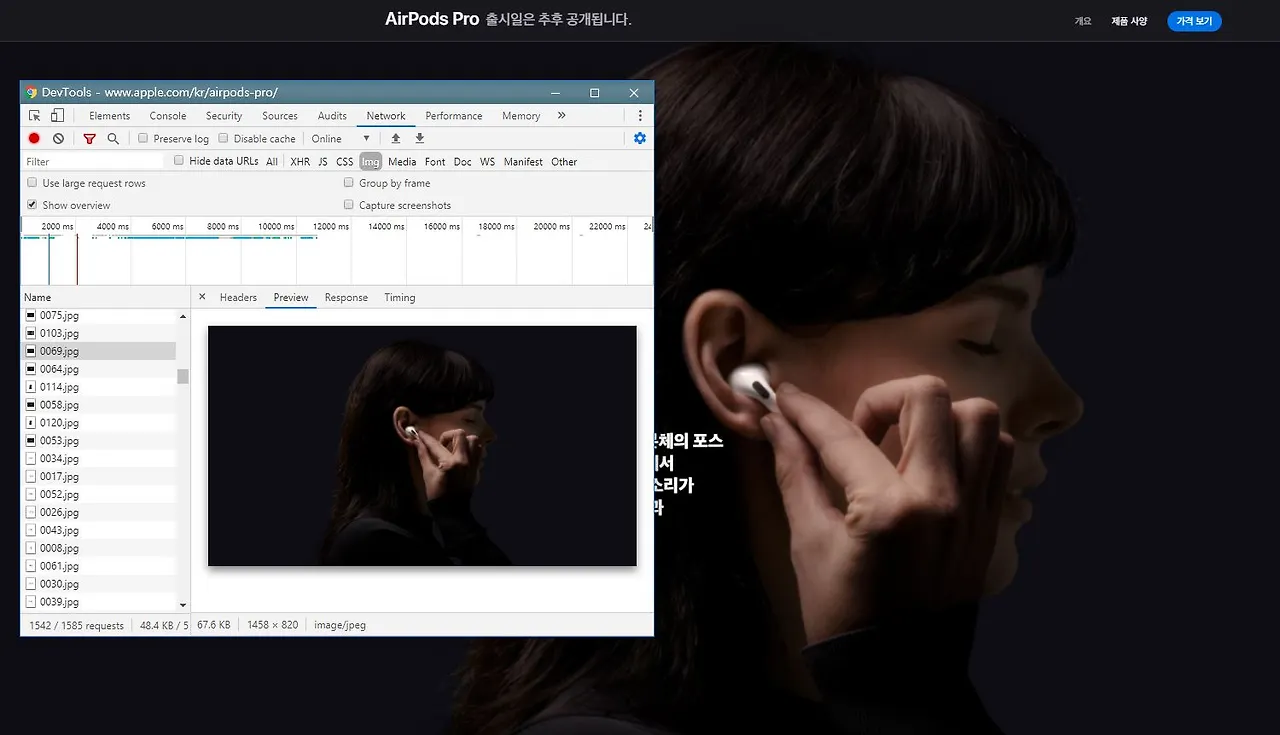Enable the Disable cache checkbox
This screenshot has width=1280, height=735.
coord(223,139)
